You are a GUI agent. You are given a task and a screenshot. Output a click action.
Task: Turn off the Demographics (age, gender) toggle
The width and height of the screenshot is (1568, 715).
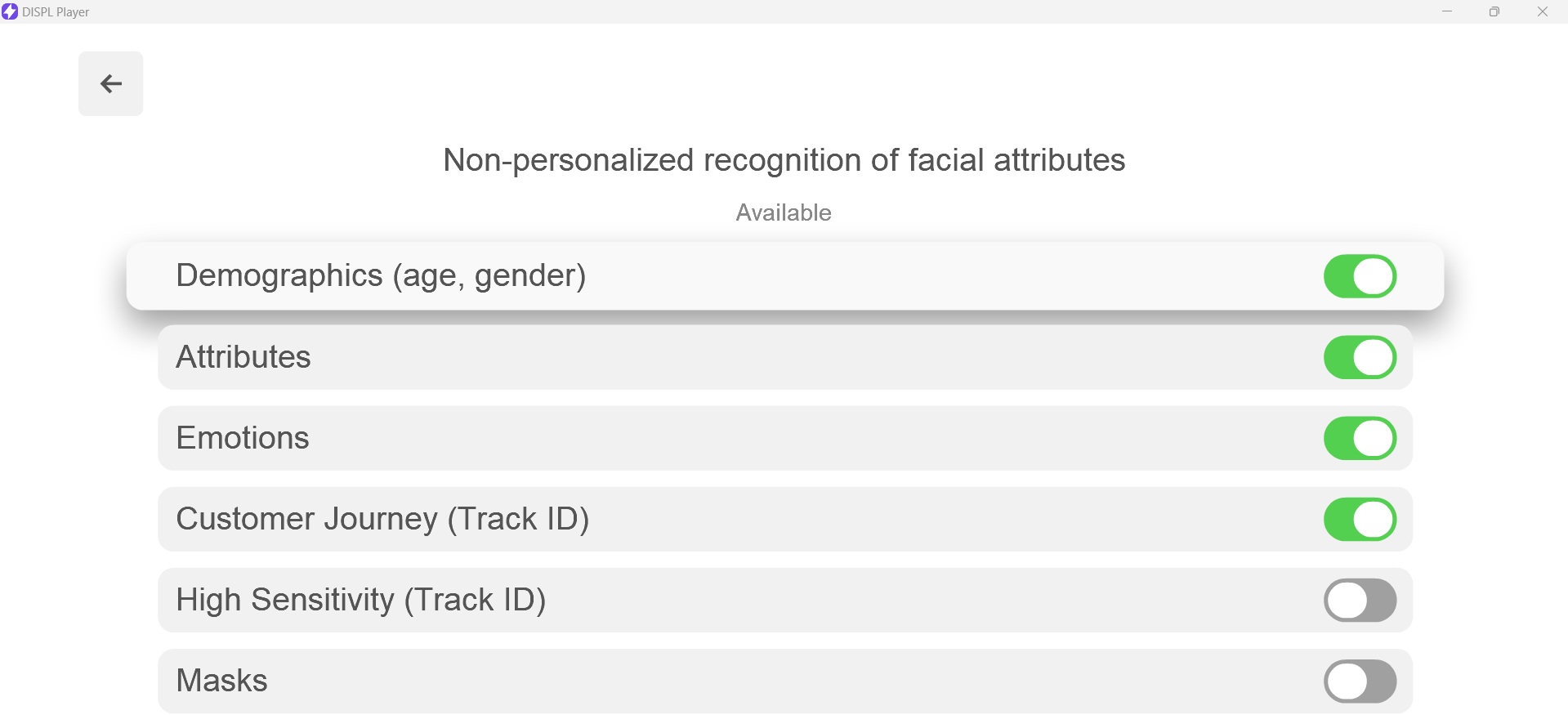(1360, 276)
